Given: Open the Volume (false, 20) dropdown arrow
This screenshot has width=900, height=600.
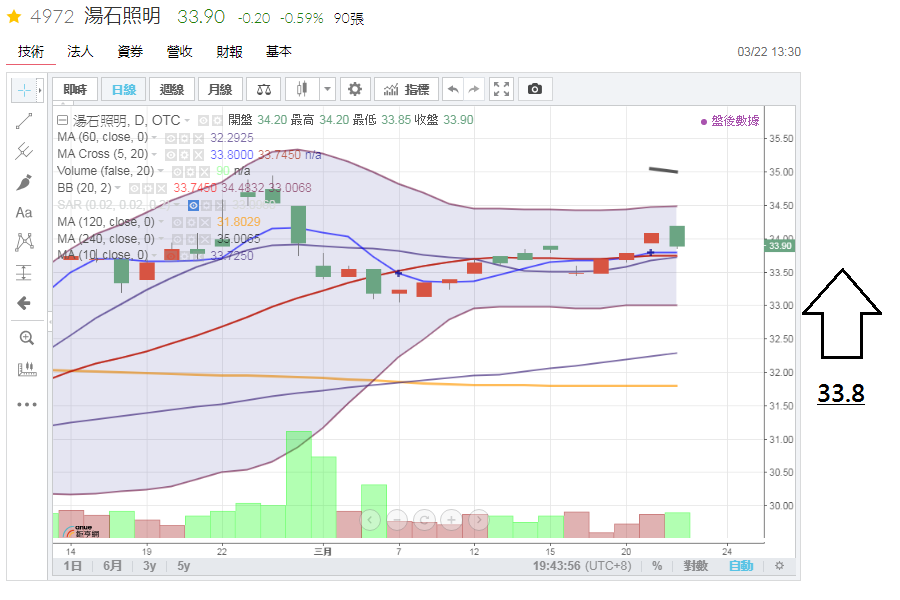Looking at the screenshot, I should point(161,171).
